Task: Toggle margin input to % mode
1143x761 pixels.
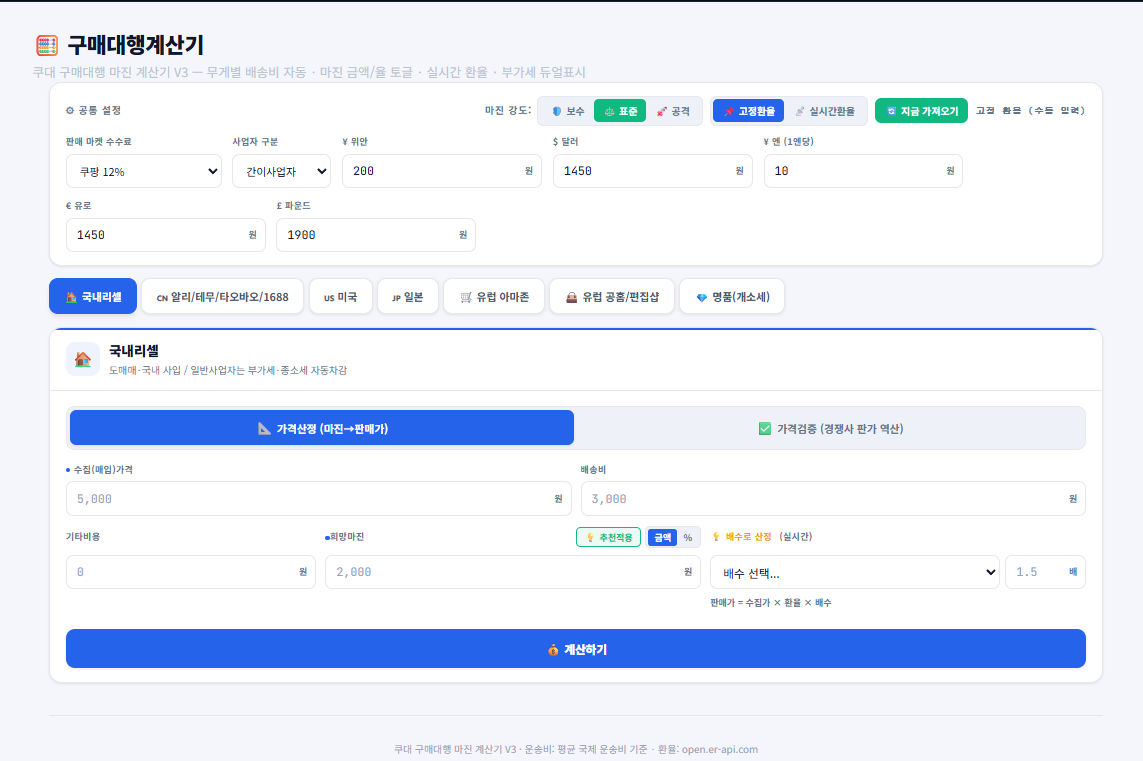Action: point(687,537)
